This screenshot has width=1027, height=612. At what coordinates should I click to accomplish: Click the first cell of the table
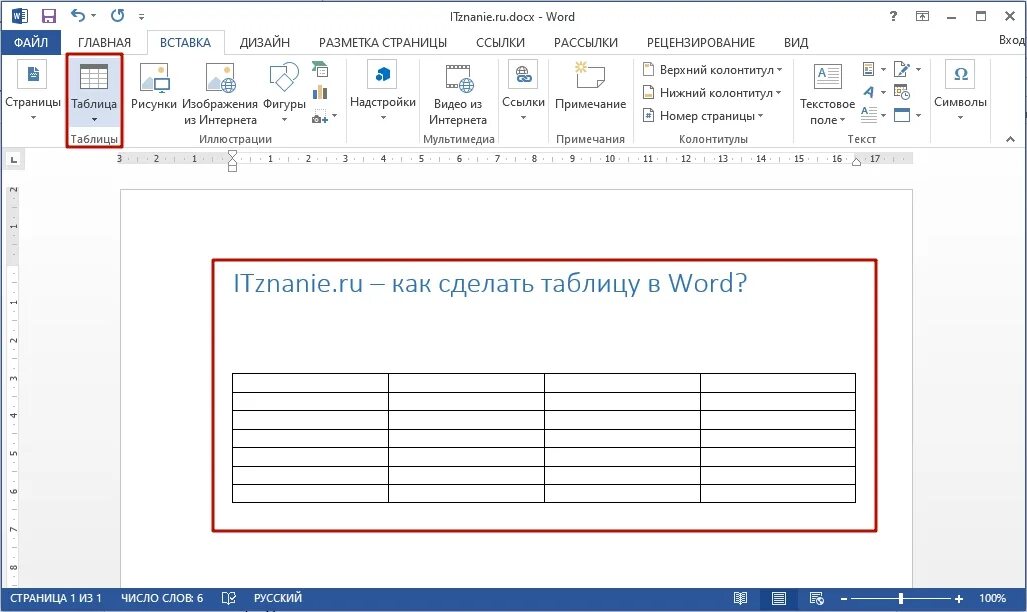[x=310, y=383]
